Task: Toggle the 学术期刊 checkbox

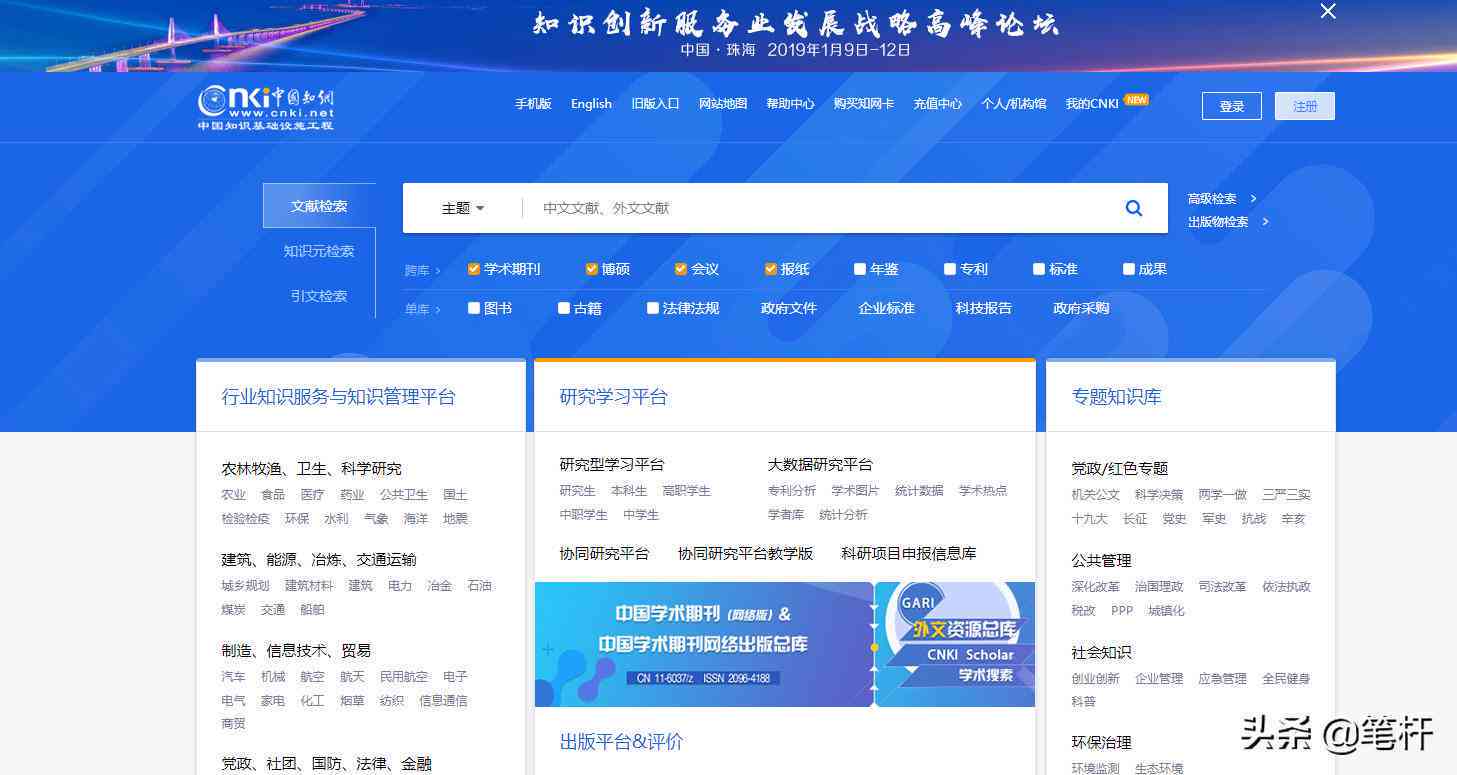Action: (x=474, y=269)
